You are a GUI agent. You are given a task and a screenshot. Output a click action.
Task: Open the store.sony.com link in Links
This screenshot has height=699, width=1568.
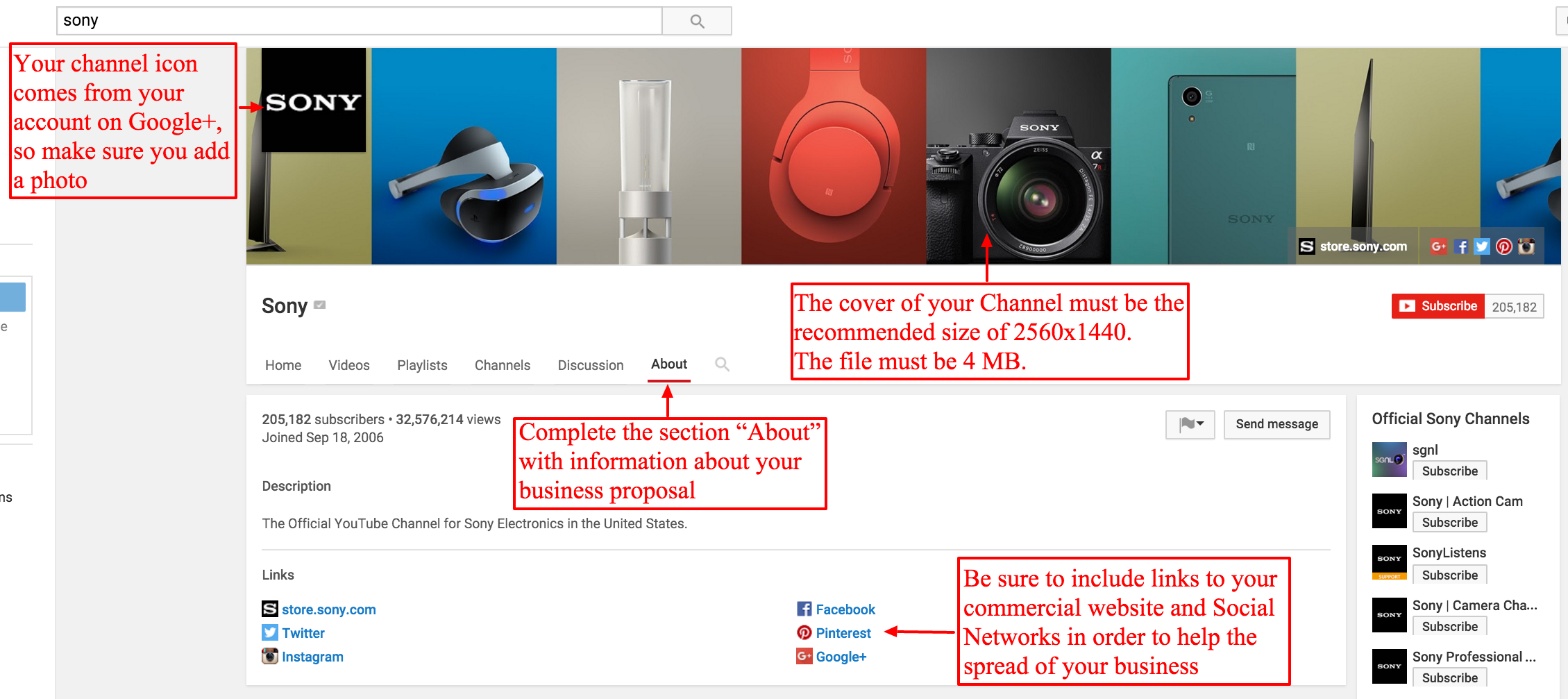tap(328, 609)
